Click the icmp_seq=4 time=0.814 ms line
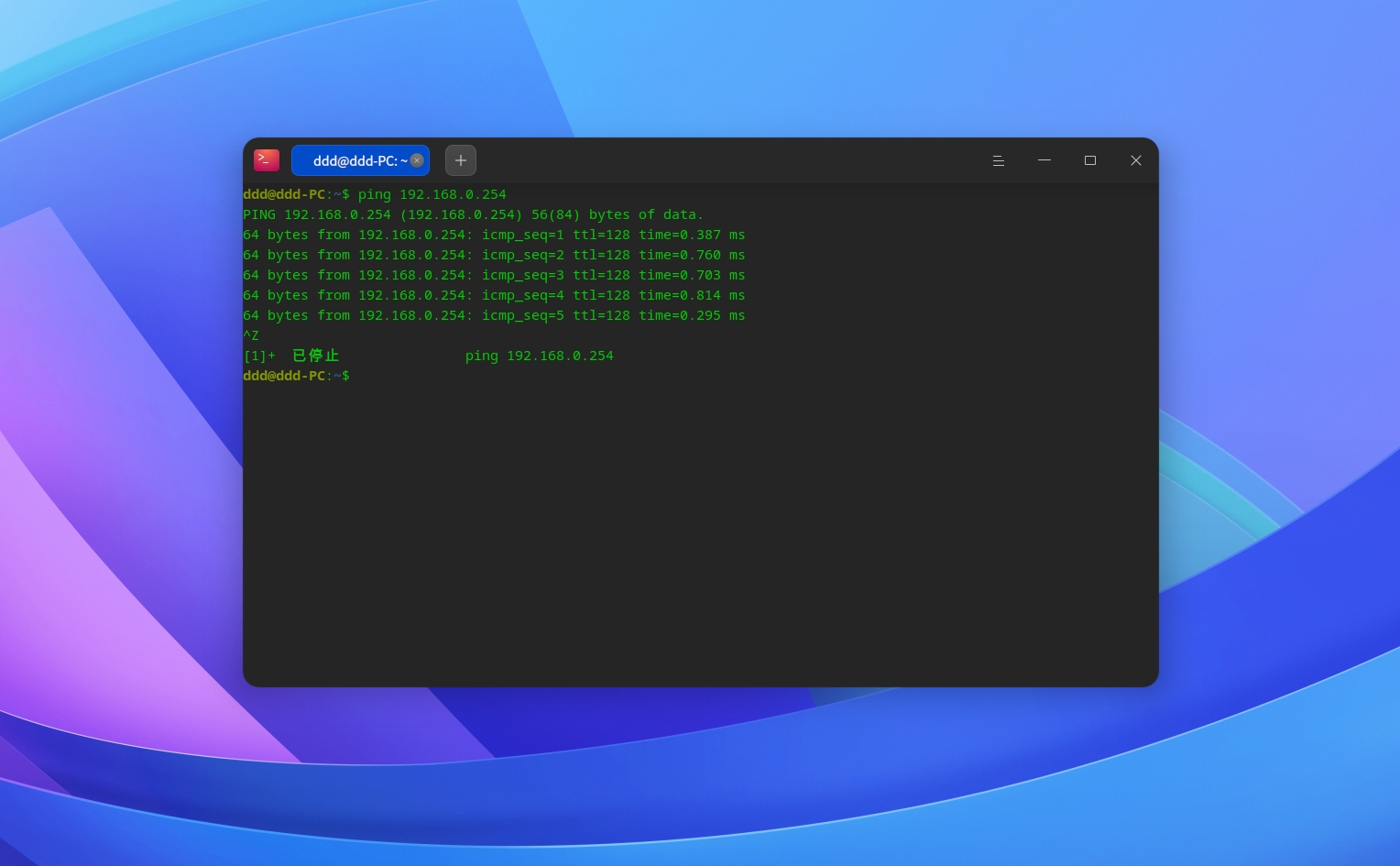 click(x=494, y=295)
